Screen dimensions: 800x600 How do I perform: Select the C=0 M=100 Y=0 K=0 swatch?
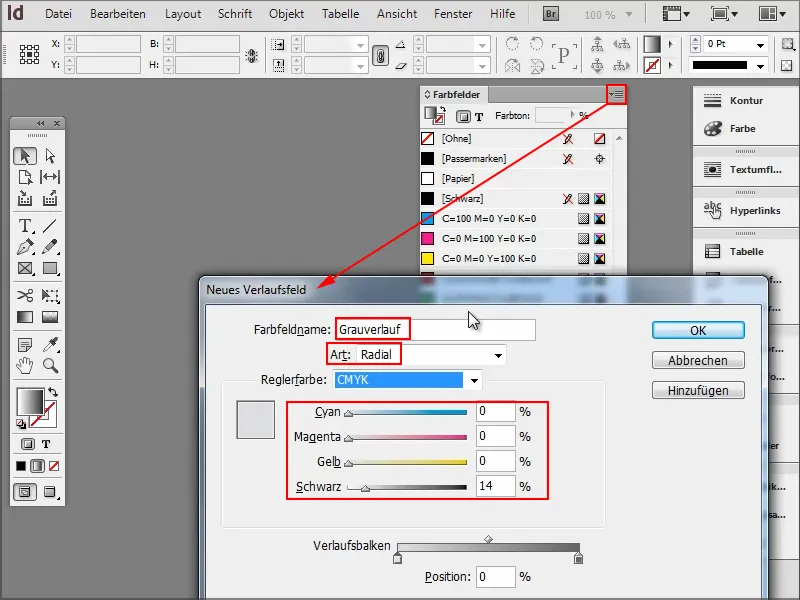pyautogui.click(x=515, y=238)
